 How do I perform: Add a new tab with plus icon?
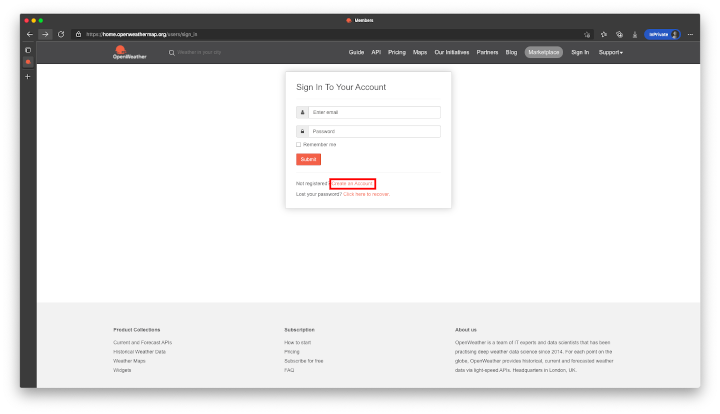pos(28,77)
